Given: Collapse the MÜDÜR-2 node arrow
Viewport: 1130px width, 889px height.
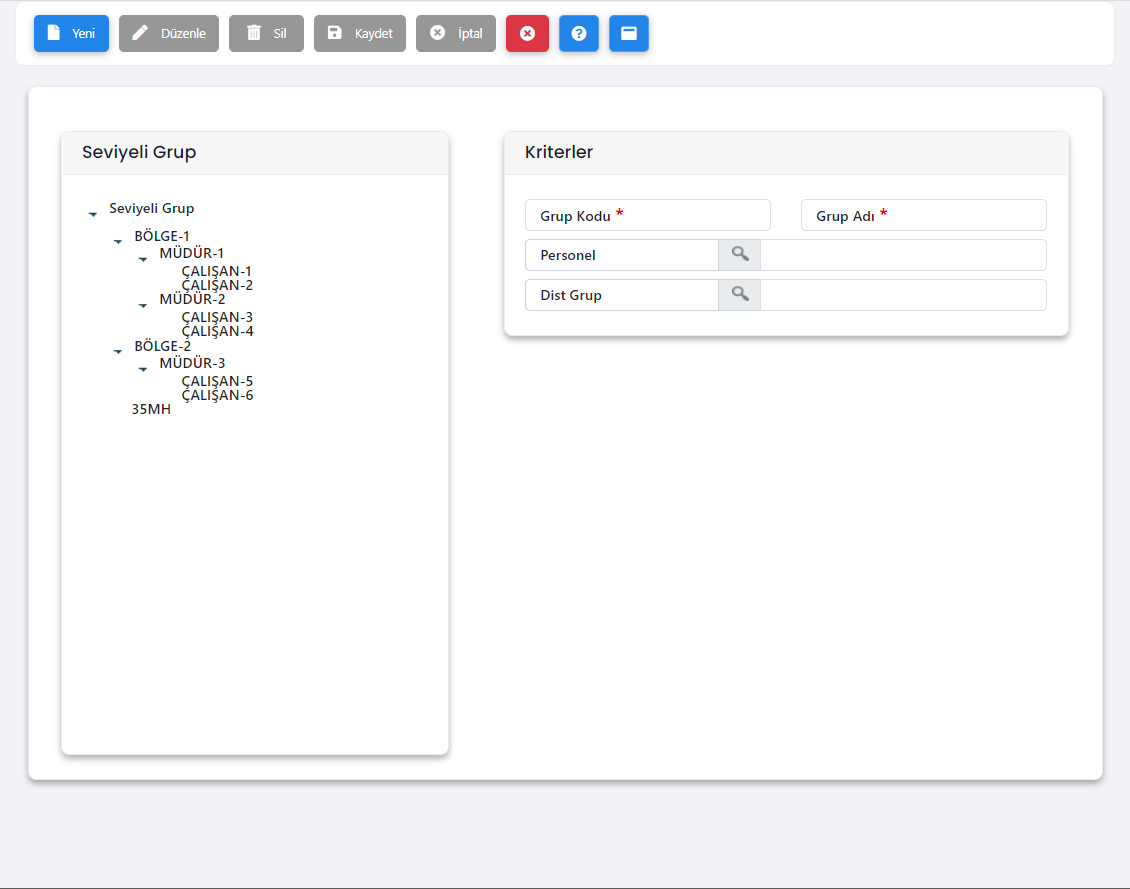Looking at the screenshot, I should point(143,305).
